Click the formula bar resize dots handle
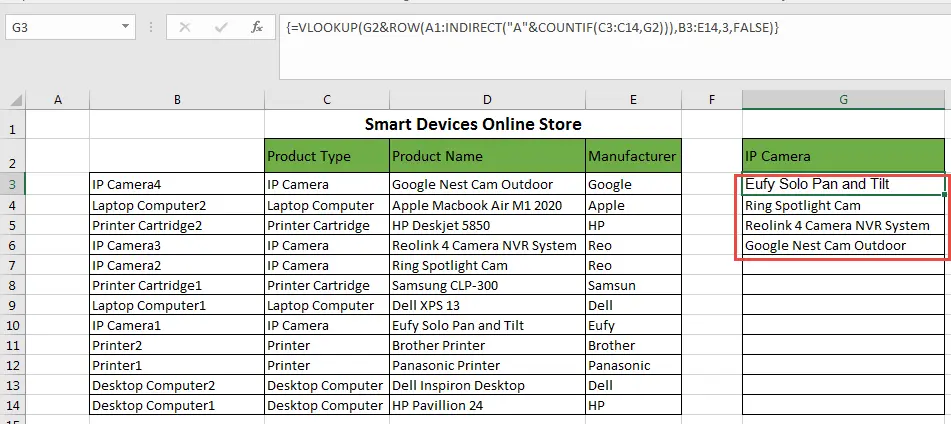This screenshot has width=951, height=424. pyautogui.click(x=150, y=27)
